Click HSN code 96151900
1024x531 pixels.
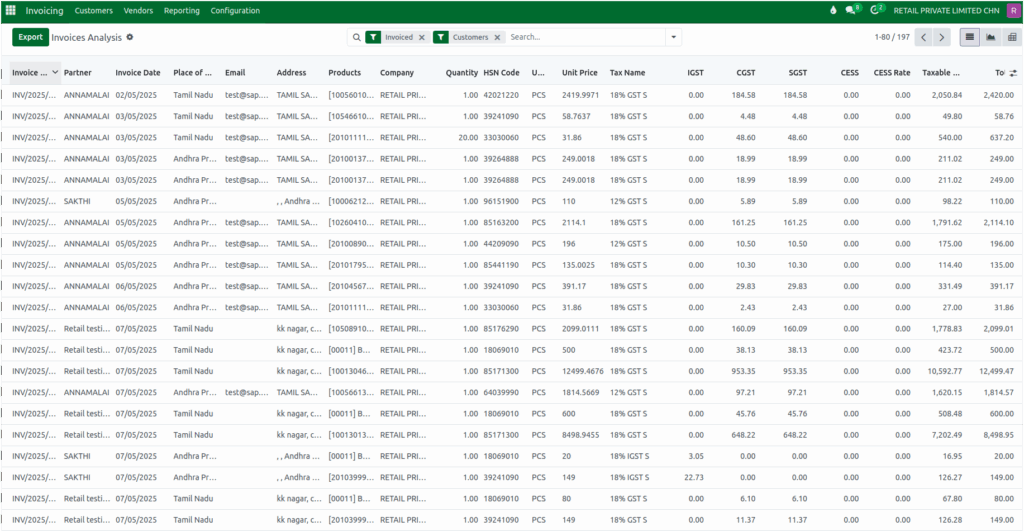pyautogui.click(x=501, y=201)
